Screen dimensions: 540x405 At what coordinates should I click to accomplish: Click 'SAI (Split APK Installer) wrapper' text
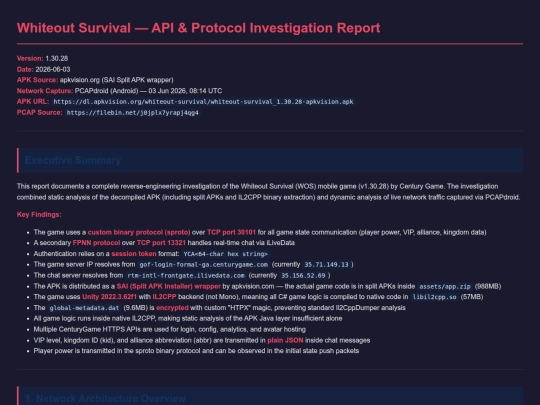point(168,287)
